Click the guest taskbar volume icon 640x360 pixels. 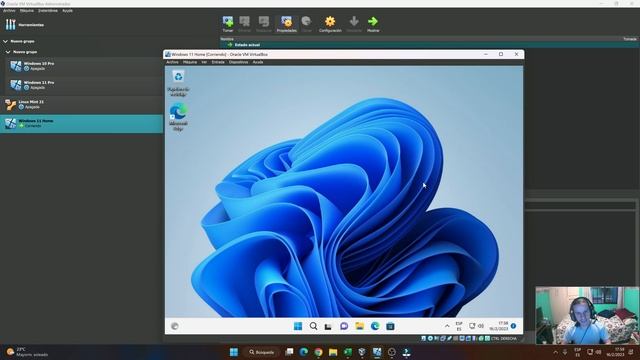coord(481,326)
